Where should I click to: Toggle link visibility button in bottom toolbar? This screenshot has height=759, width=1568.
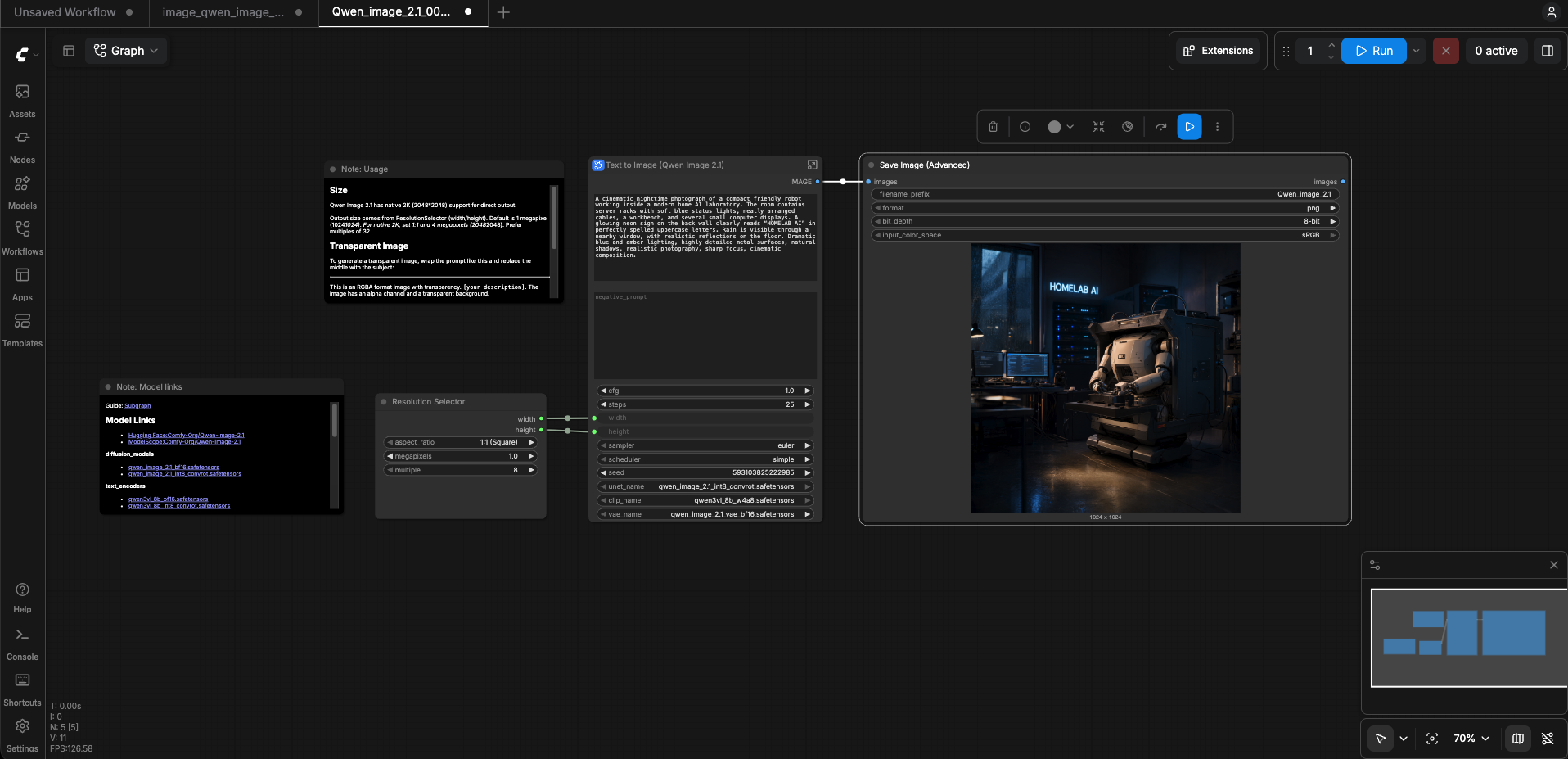pyautogui.click(x=1547, y=739)
